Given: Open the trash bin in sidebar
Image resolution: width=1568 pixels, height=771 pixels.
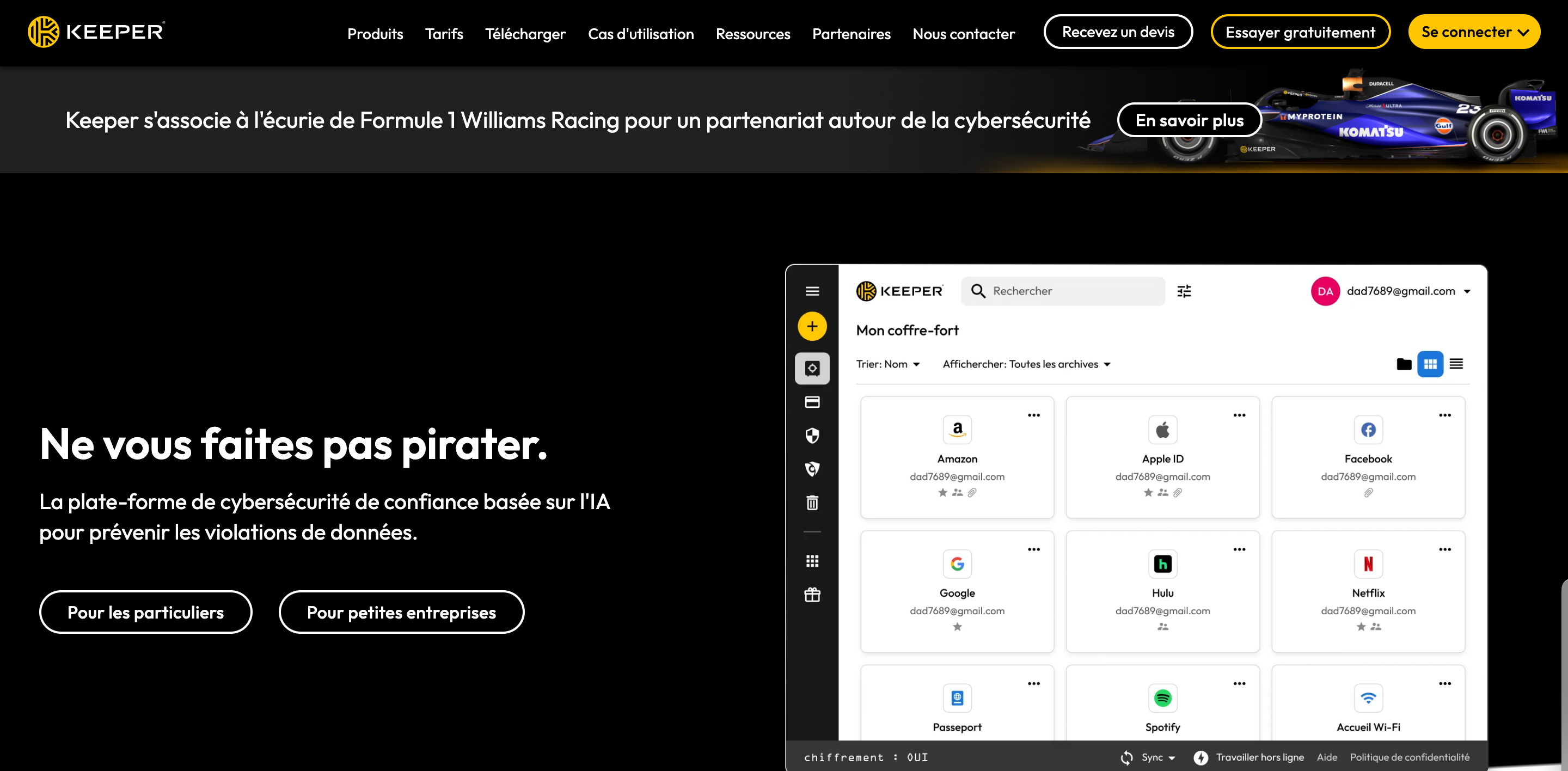Looking at the screenshot, I should click(812, 503).
